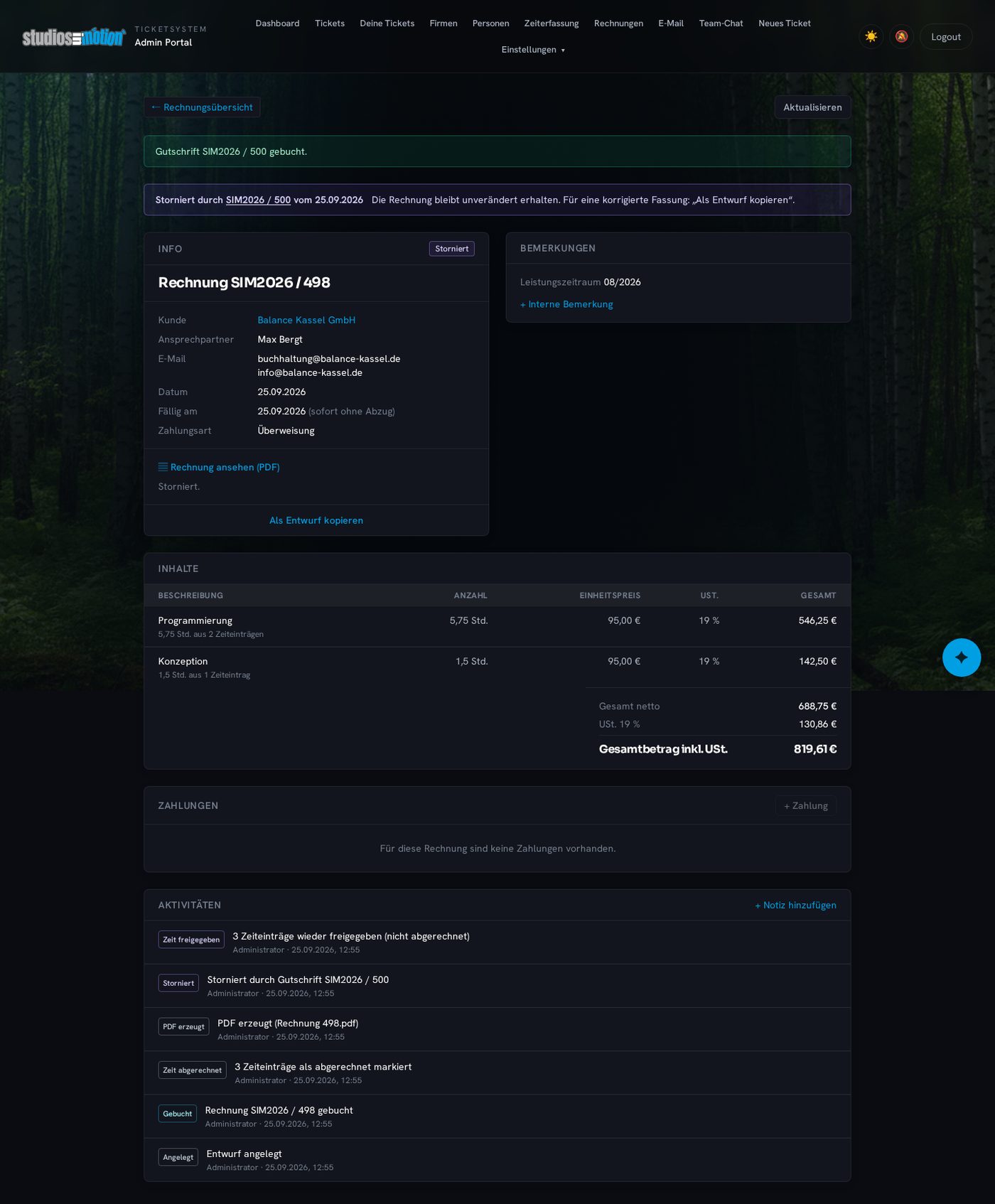
Task: Navigate to Firmen
Action: pyautogui.click(x=443, y=23)
